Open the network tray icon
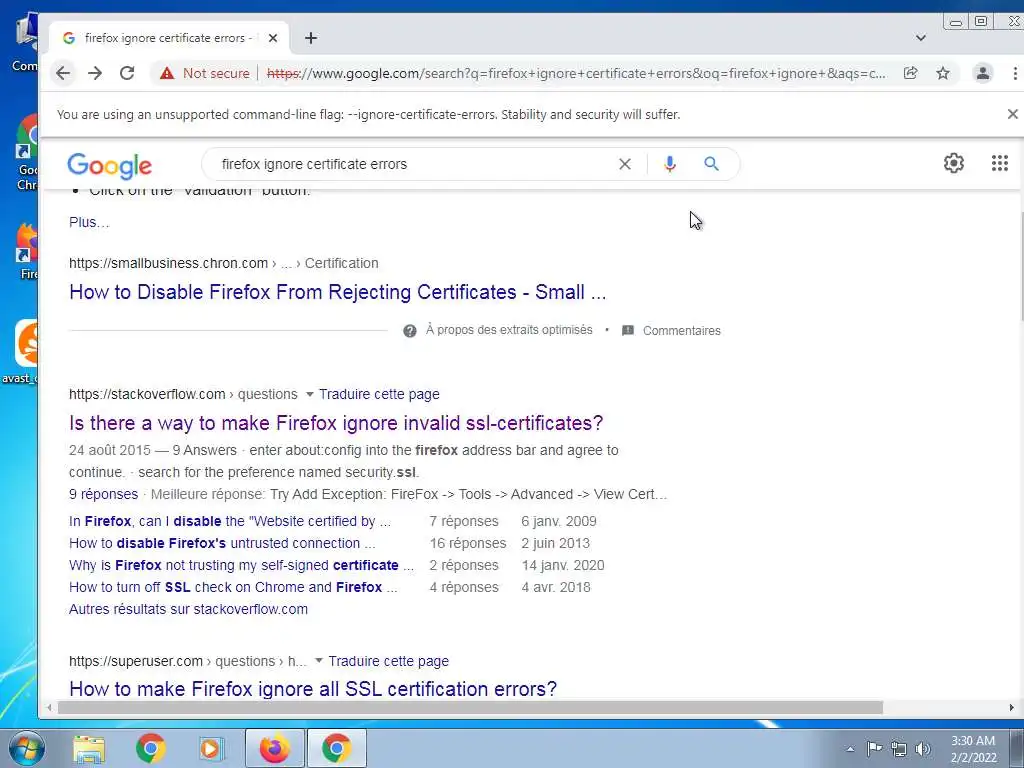1024x768 pixels. [x=899, y=749]
